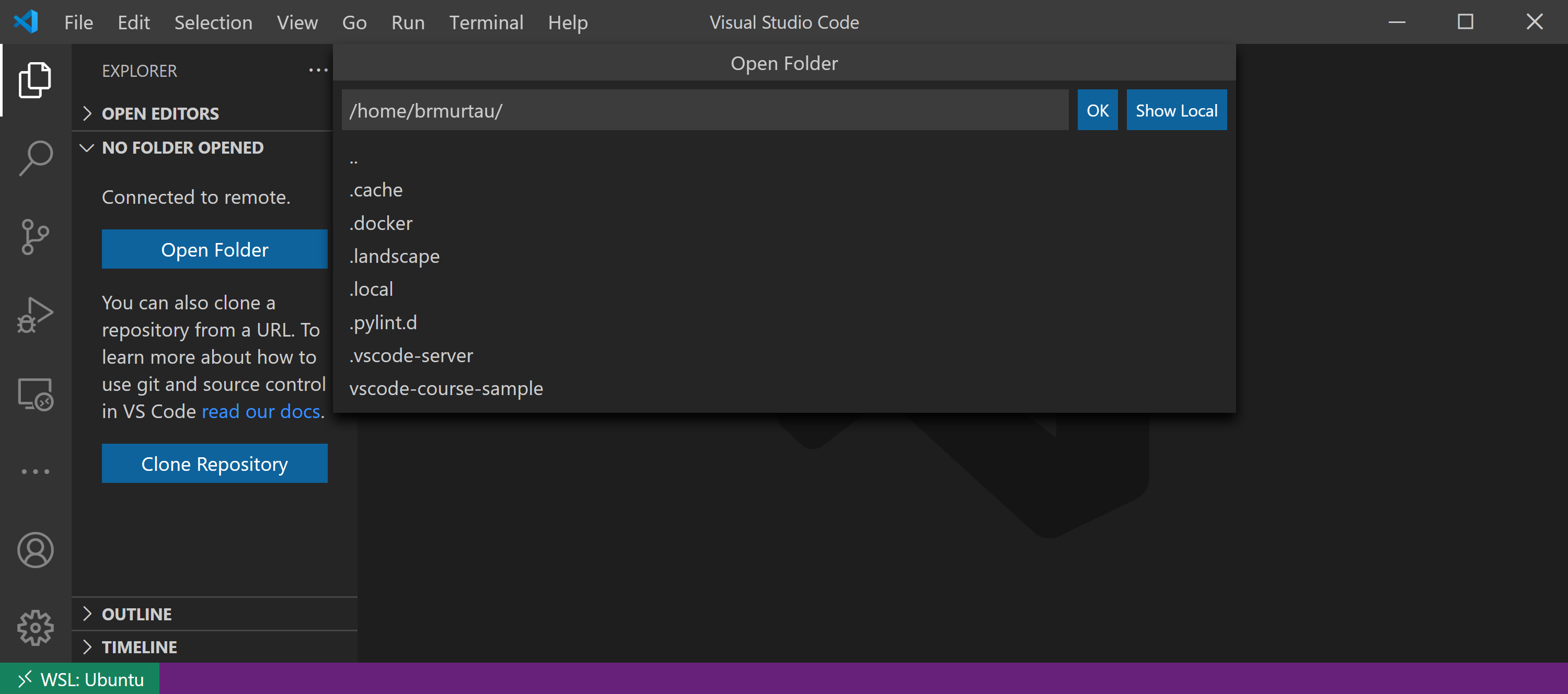This screenshot has width=1568, height=694.
Task: Click the Manage settings gear icon
Action: tap(34, 626)
